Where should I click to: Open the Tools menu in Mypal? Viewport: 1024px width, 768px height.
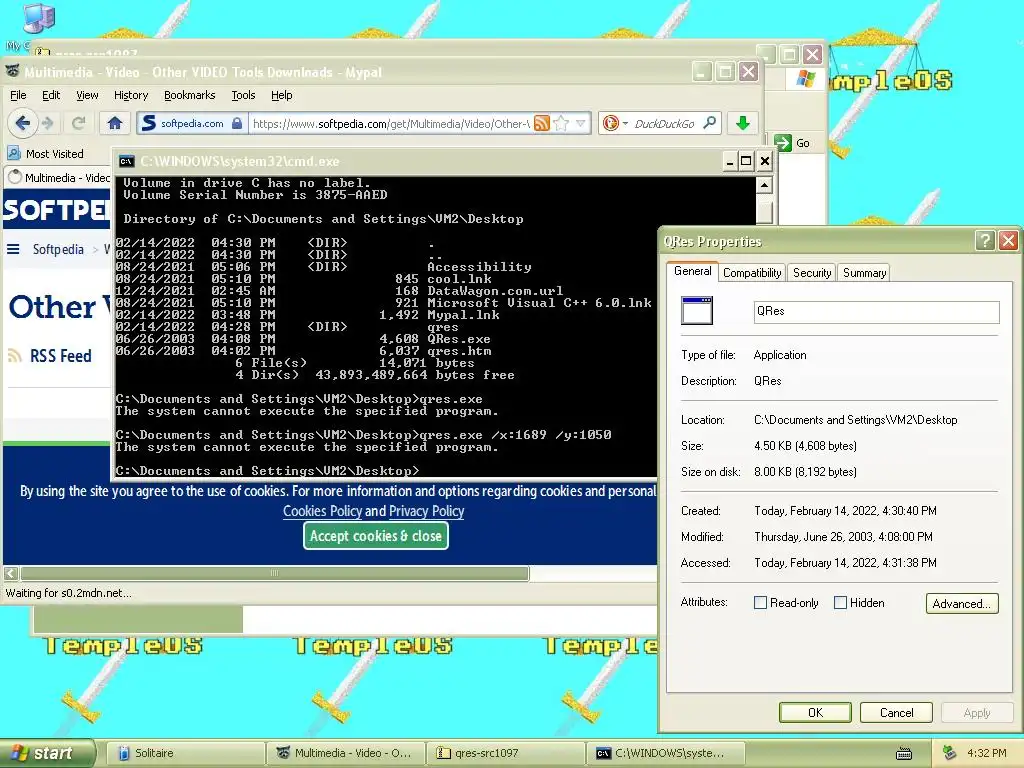point(243,95)
